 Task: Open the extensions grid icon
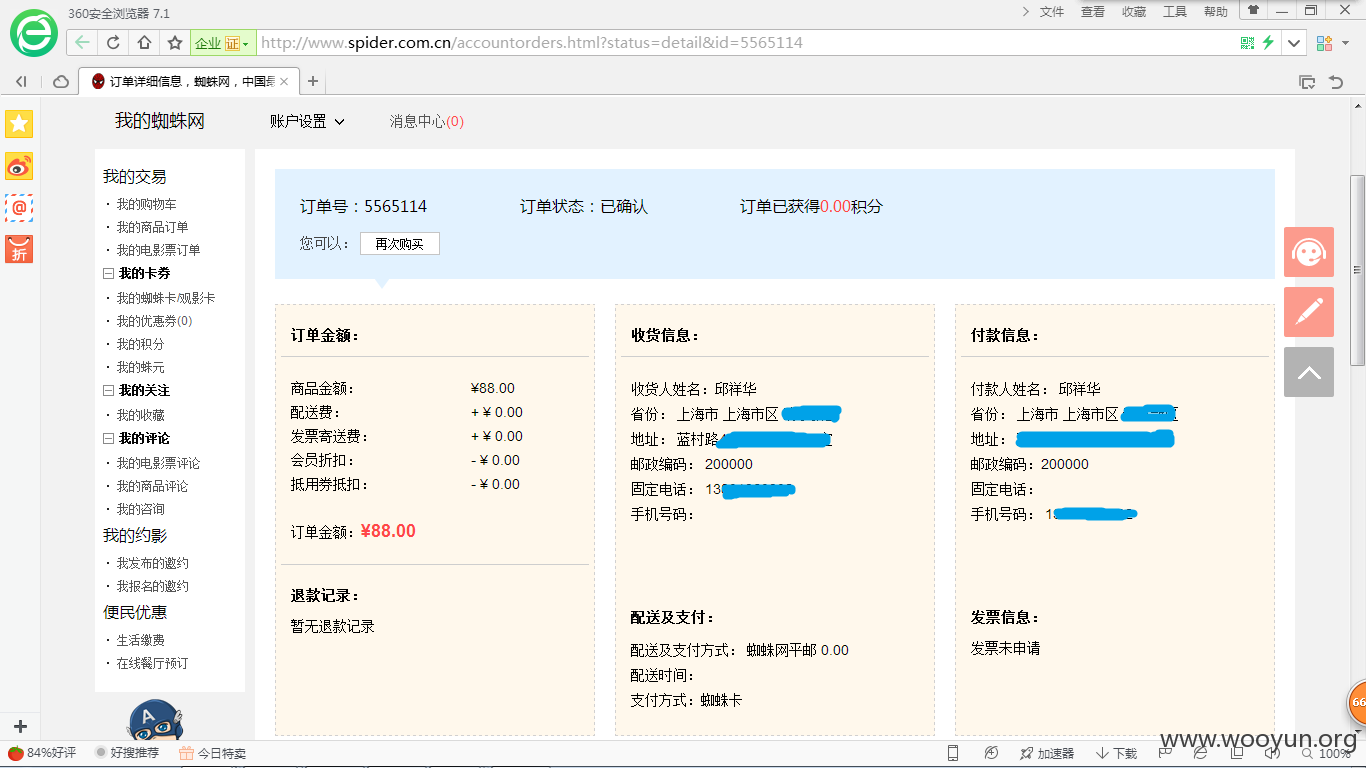tap(1324, 43)
